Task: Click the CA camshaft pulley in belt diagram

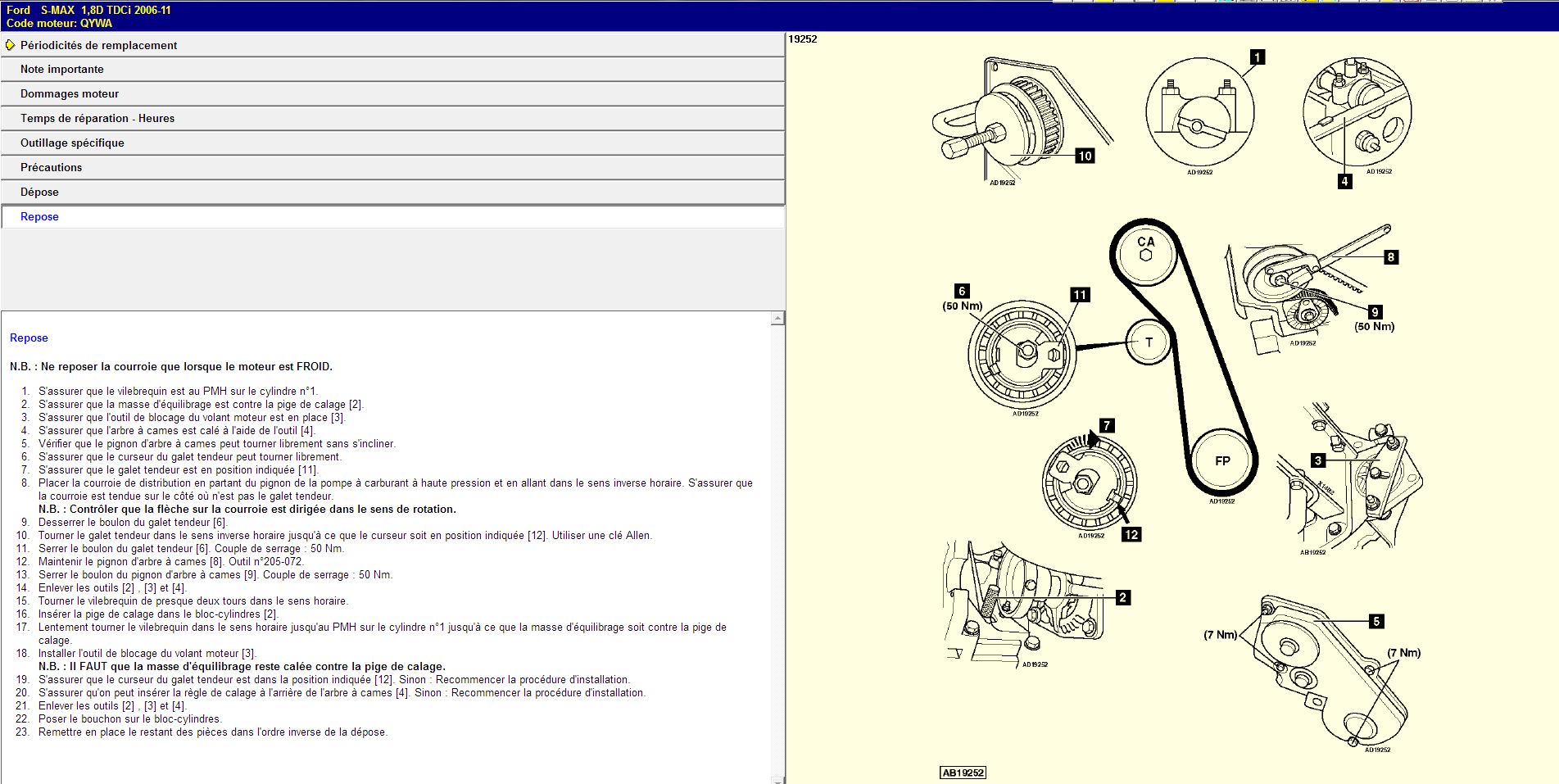Action: [x=1146, y=249]
